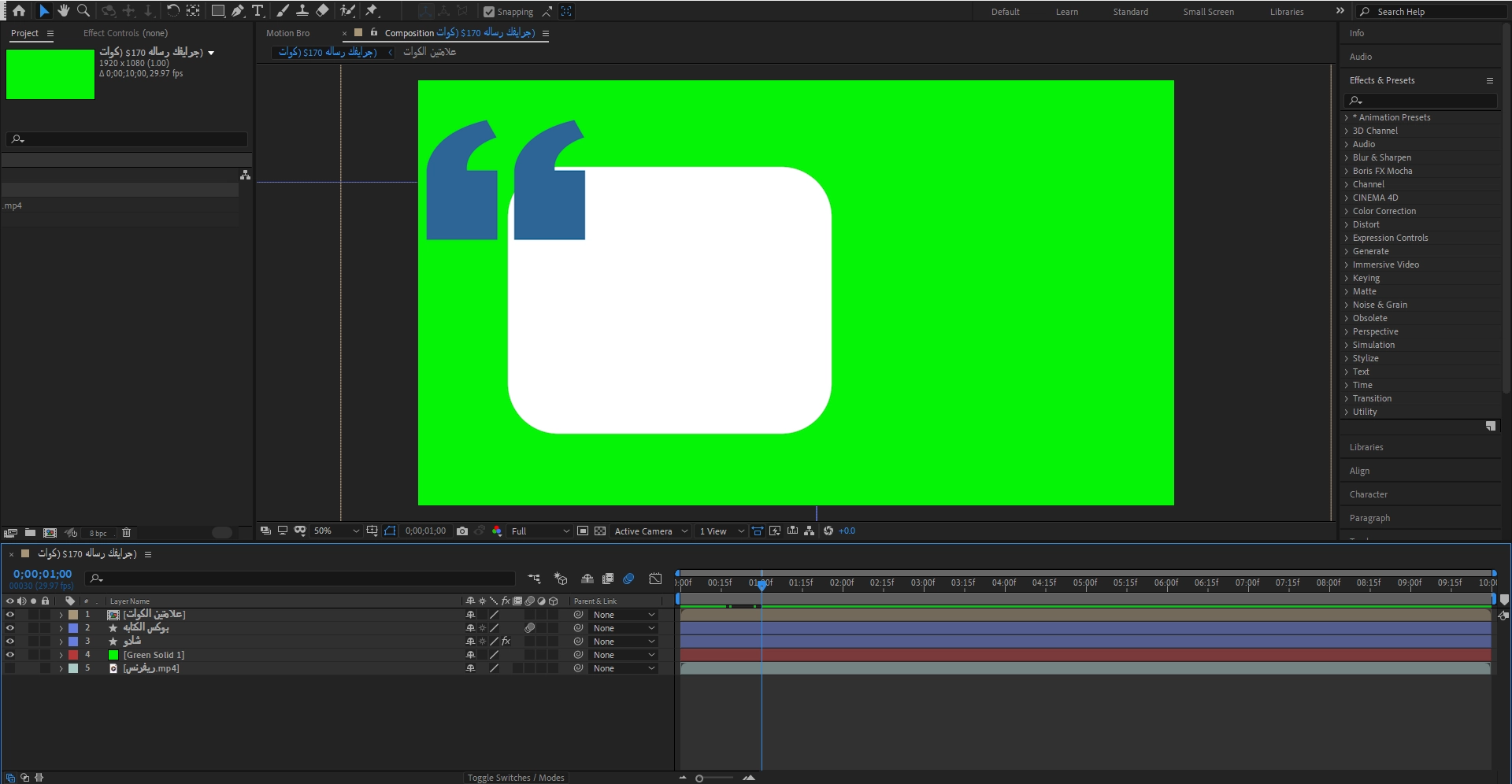
Task: Click Toggle Switches / Modes button
Action: tap(516, 778)
